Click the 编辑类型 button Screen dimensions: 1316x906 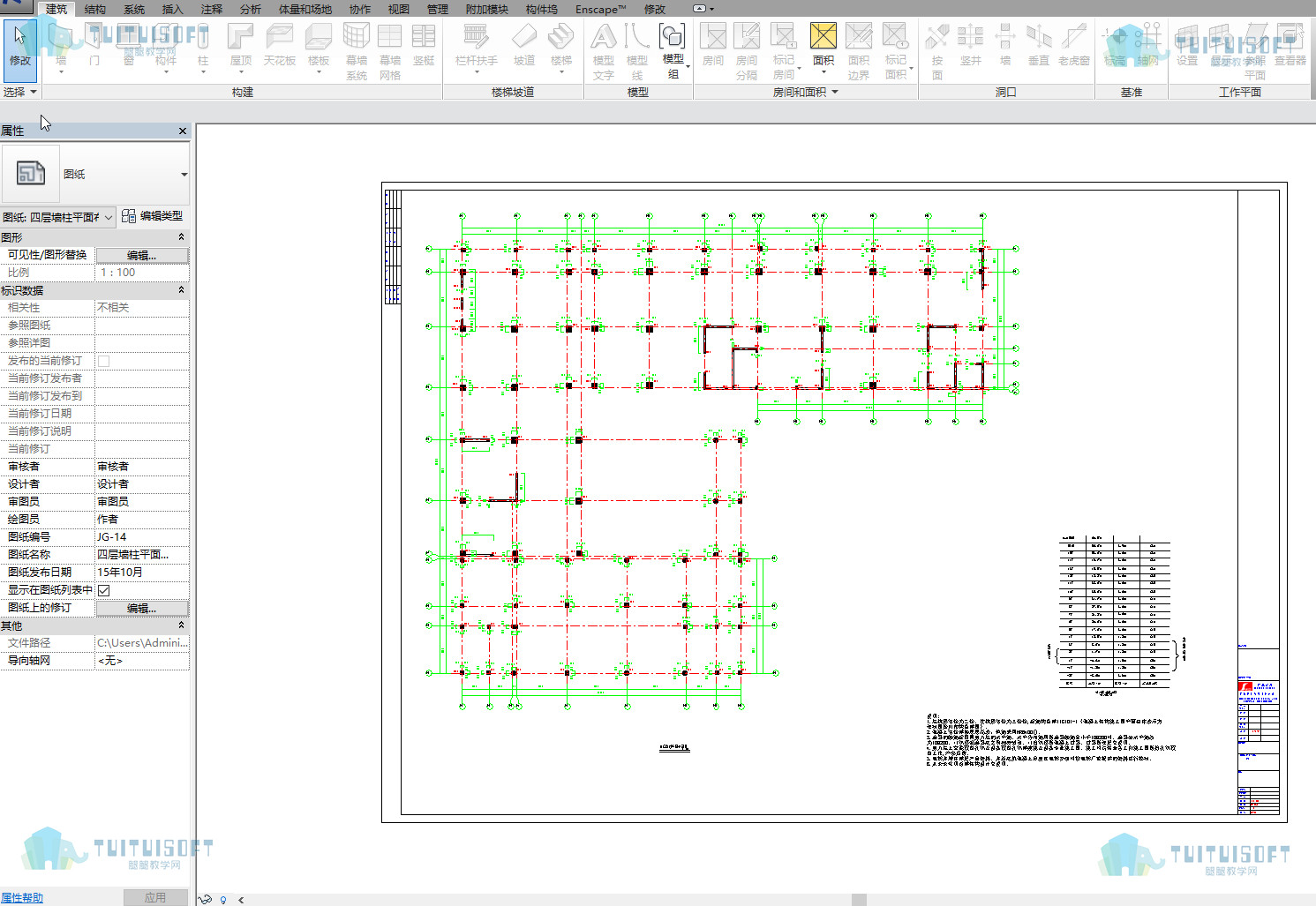point(153,216)
